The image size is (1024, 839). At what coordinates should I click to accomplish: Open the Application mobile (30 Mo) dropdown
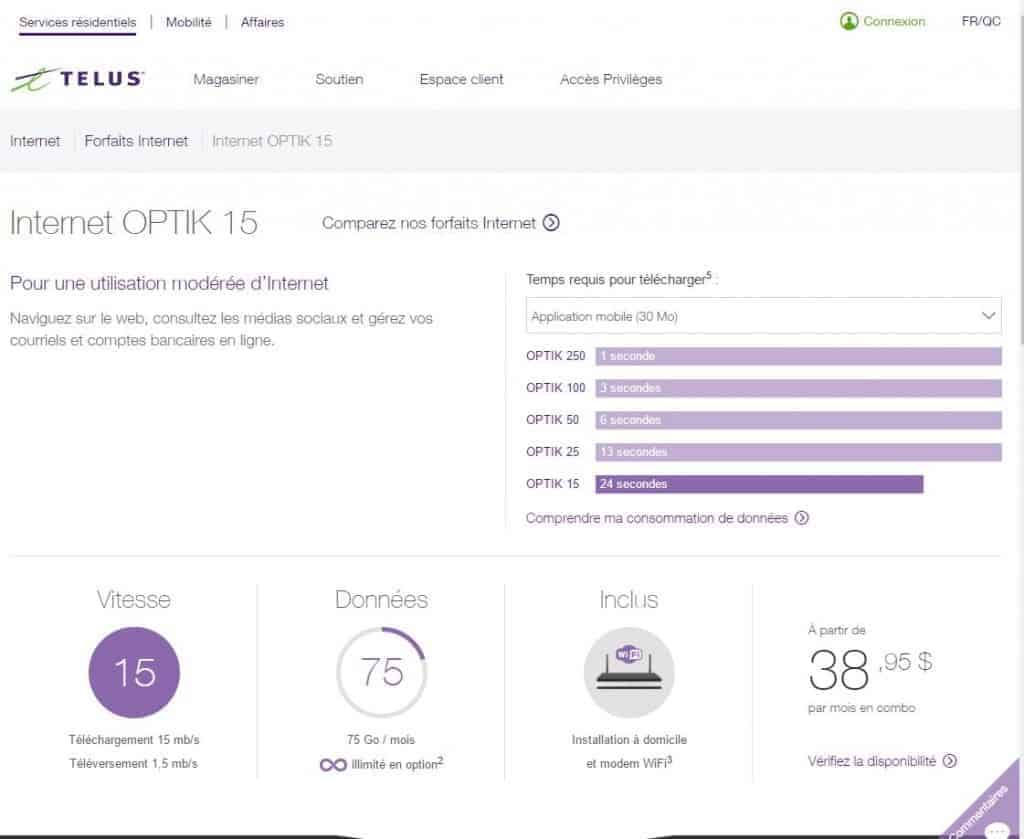pyautogui.click(x=763, y=316)
